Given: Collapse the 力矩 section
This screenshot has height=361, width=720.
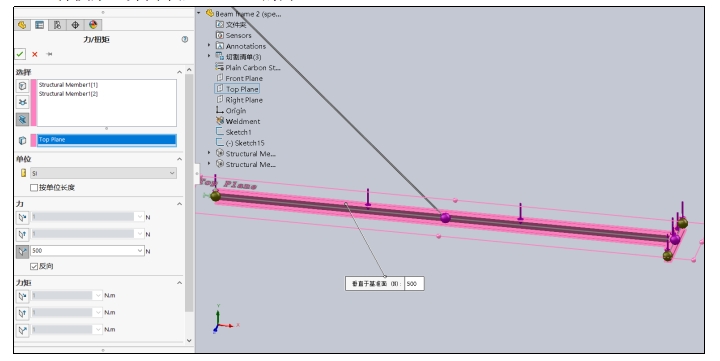Looking at the screenshot, I should pos(179,283).
